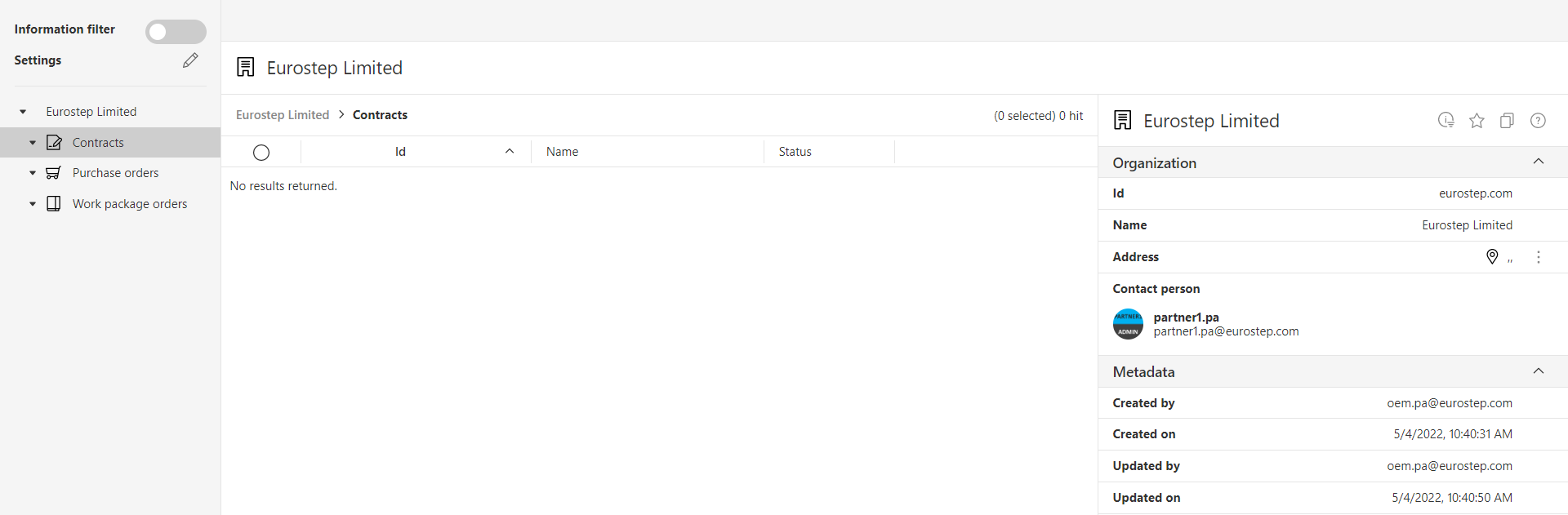Toggle the Information filter switch
This screenshot has width=1568, height=515.
tap(176, 32)
